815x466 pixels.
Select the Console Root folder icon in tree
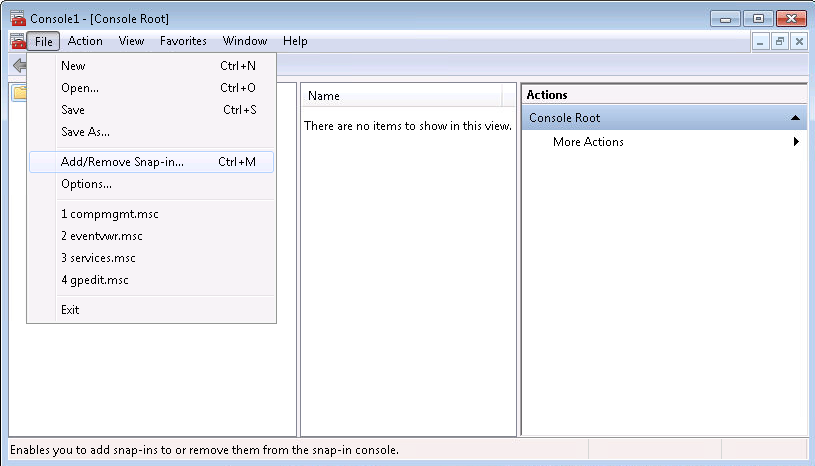point(19,93)
